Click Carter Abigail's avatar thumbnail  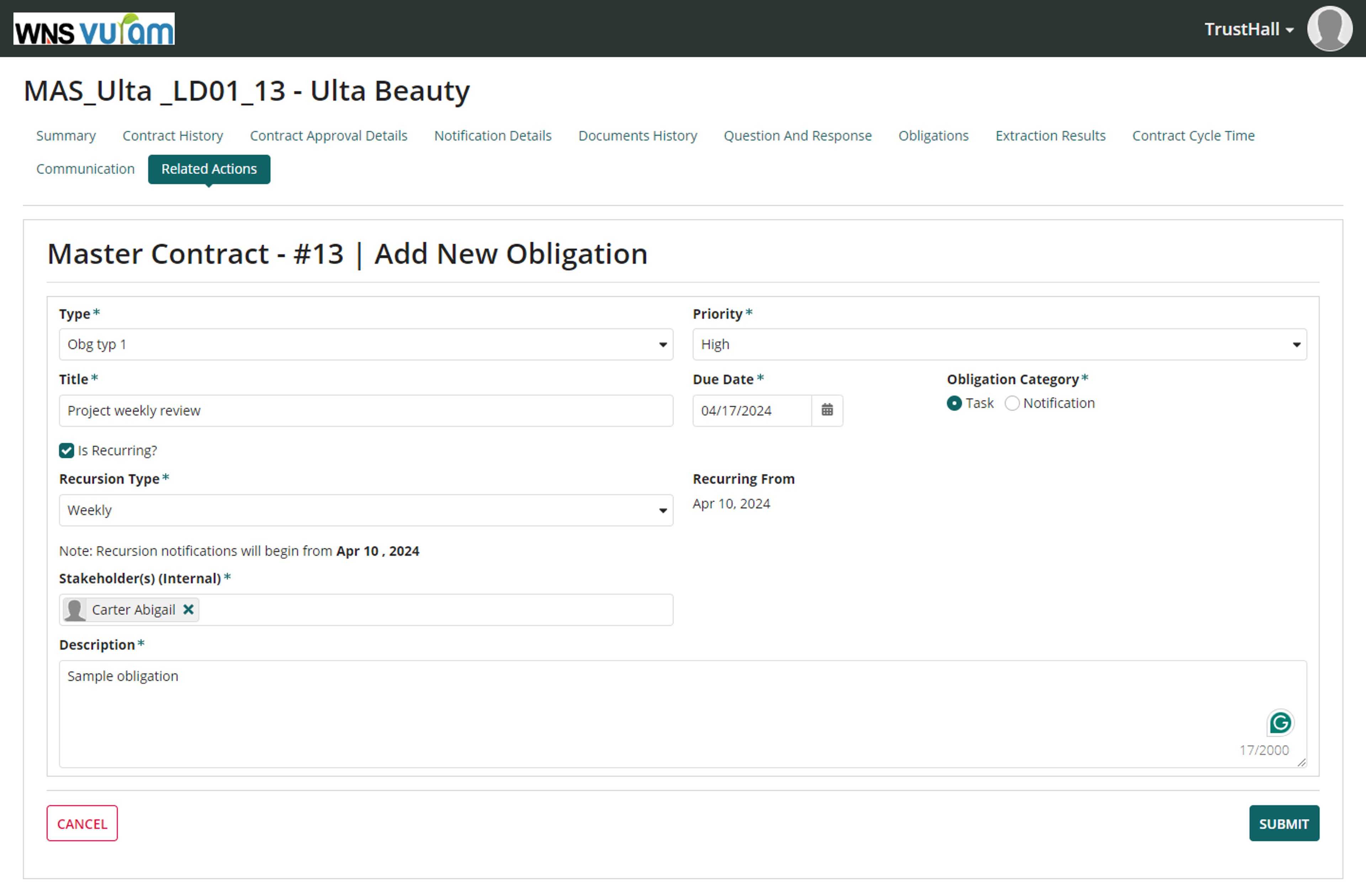(x=75, y=610)
